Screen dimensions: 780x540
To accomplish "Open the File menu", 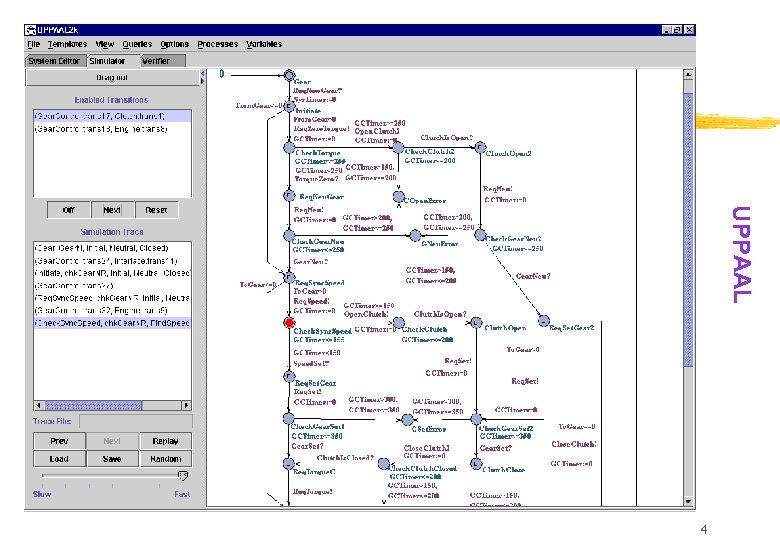I will point(33,44).
